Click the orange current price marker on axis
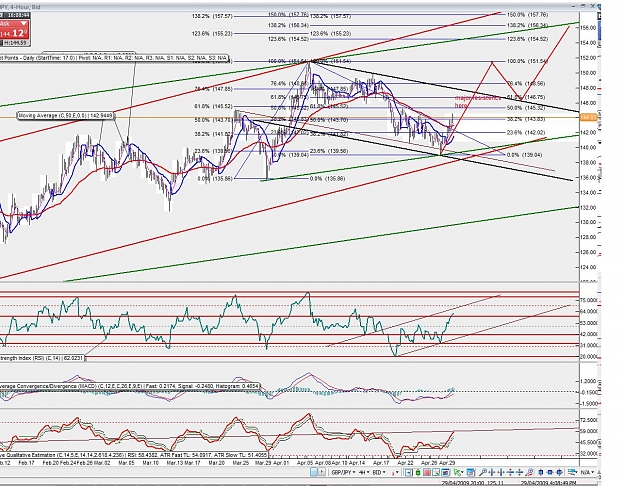This screenshot has height=486, width=625. click(587, 118)
